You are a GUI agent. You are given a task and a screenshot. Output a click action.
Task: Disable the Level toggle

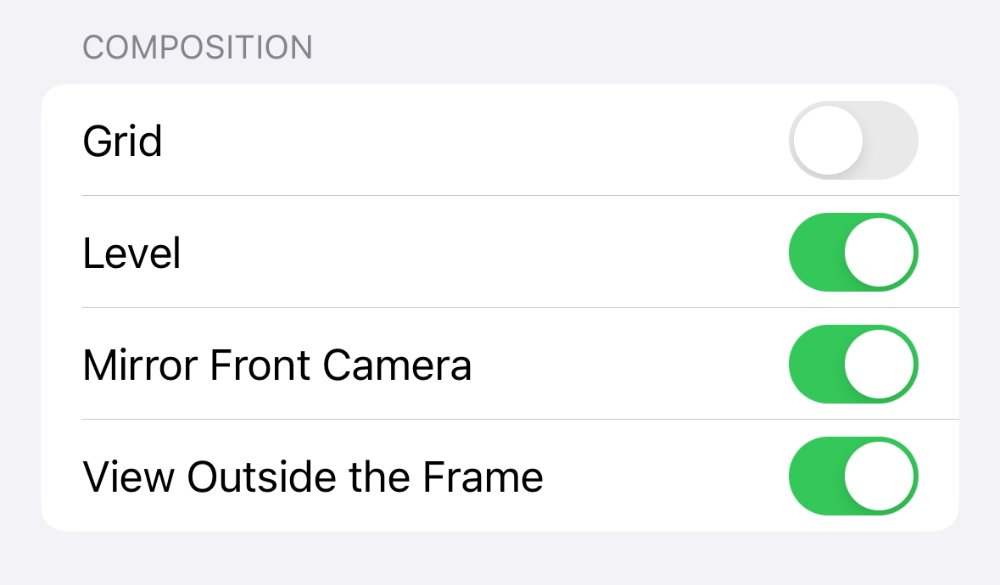[853, 253]
